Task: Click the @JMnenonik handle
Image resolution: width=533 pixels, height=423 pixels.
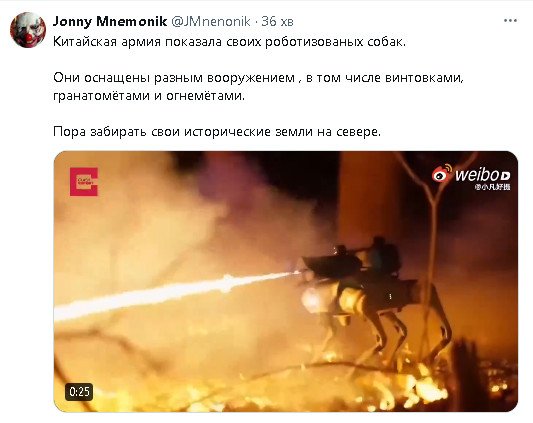Action: [211, 21]
